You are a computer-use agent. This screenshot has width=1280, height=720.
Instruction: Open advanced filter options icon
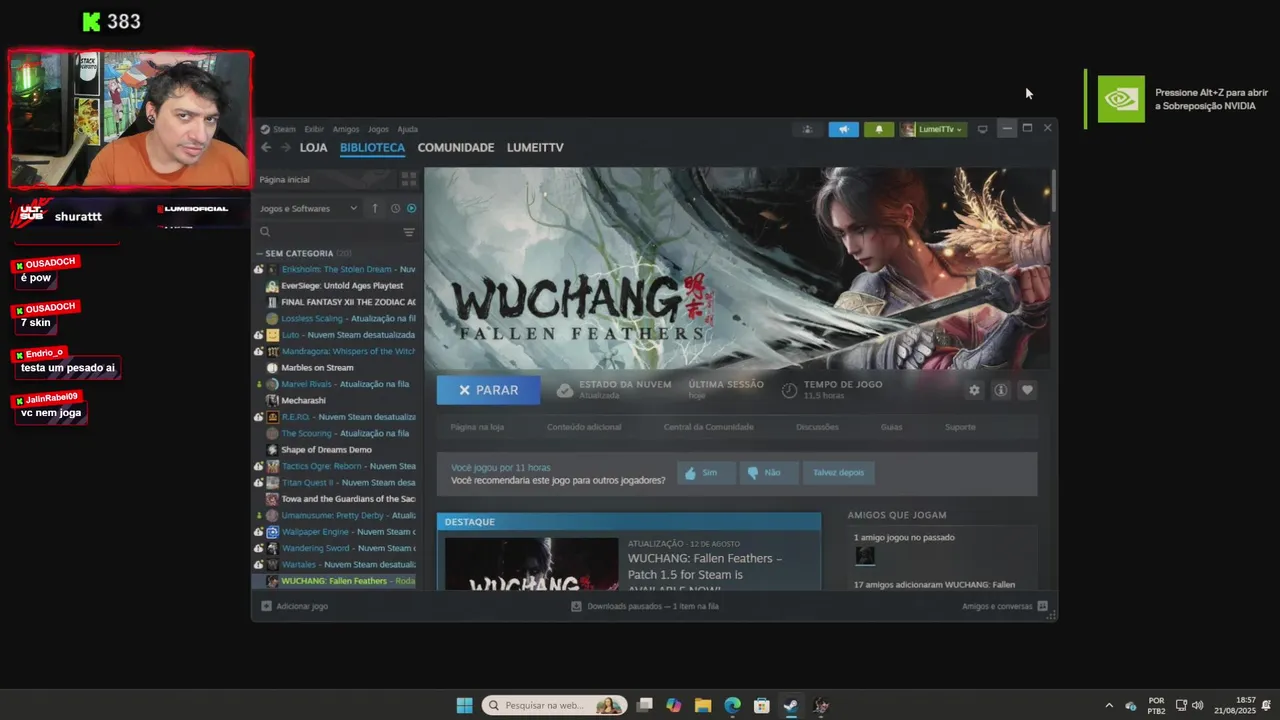click(408, 232)
